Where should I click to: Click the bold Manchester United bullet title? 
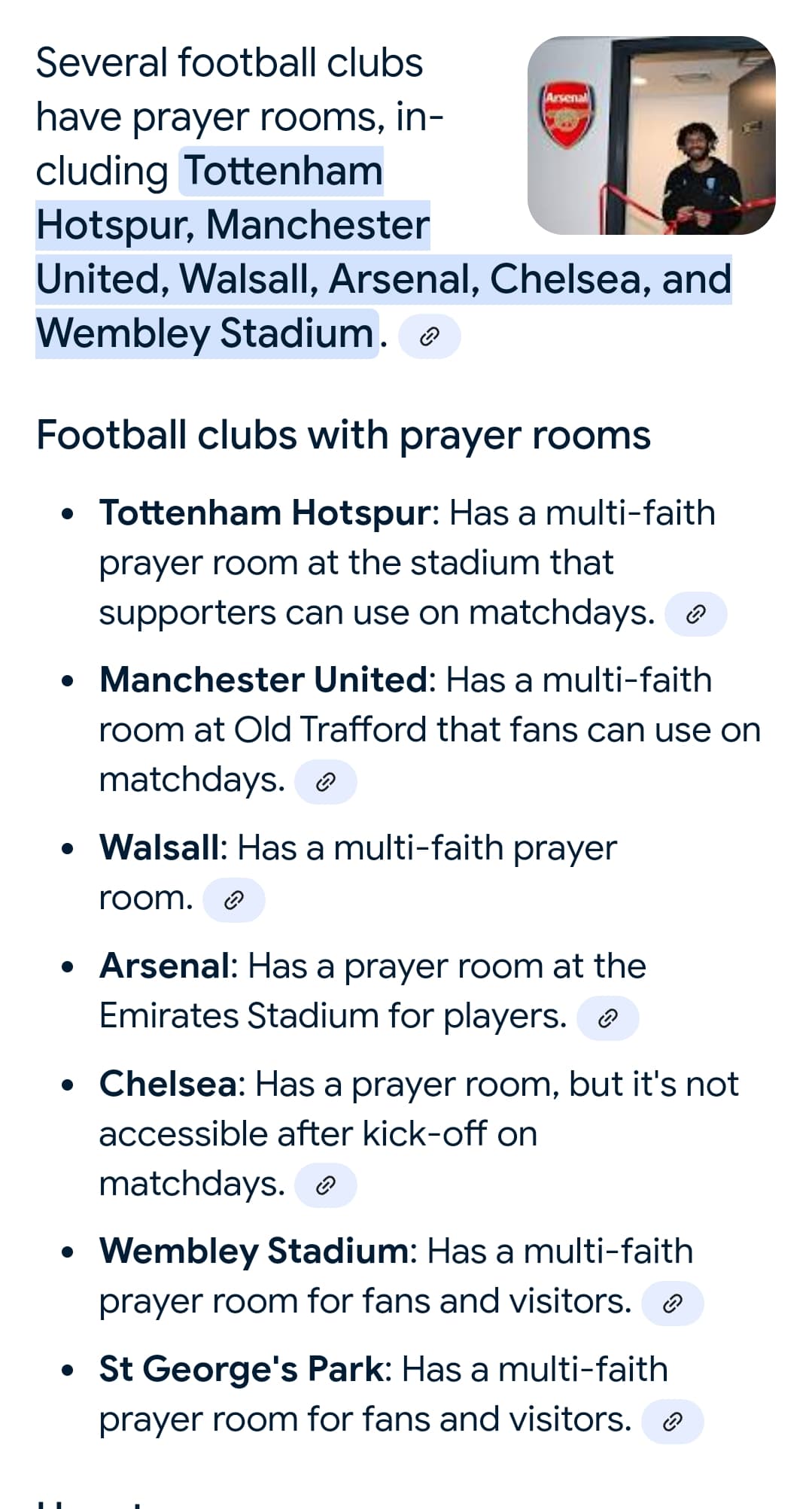click(x=263, y=680)
